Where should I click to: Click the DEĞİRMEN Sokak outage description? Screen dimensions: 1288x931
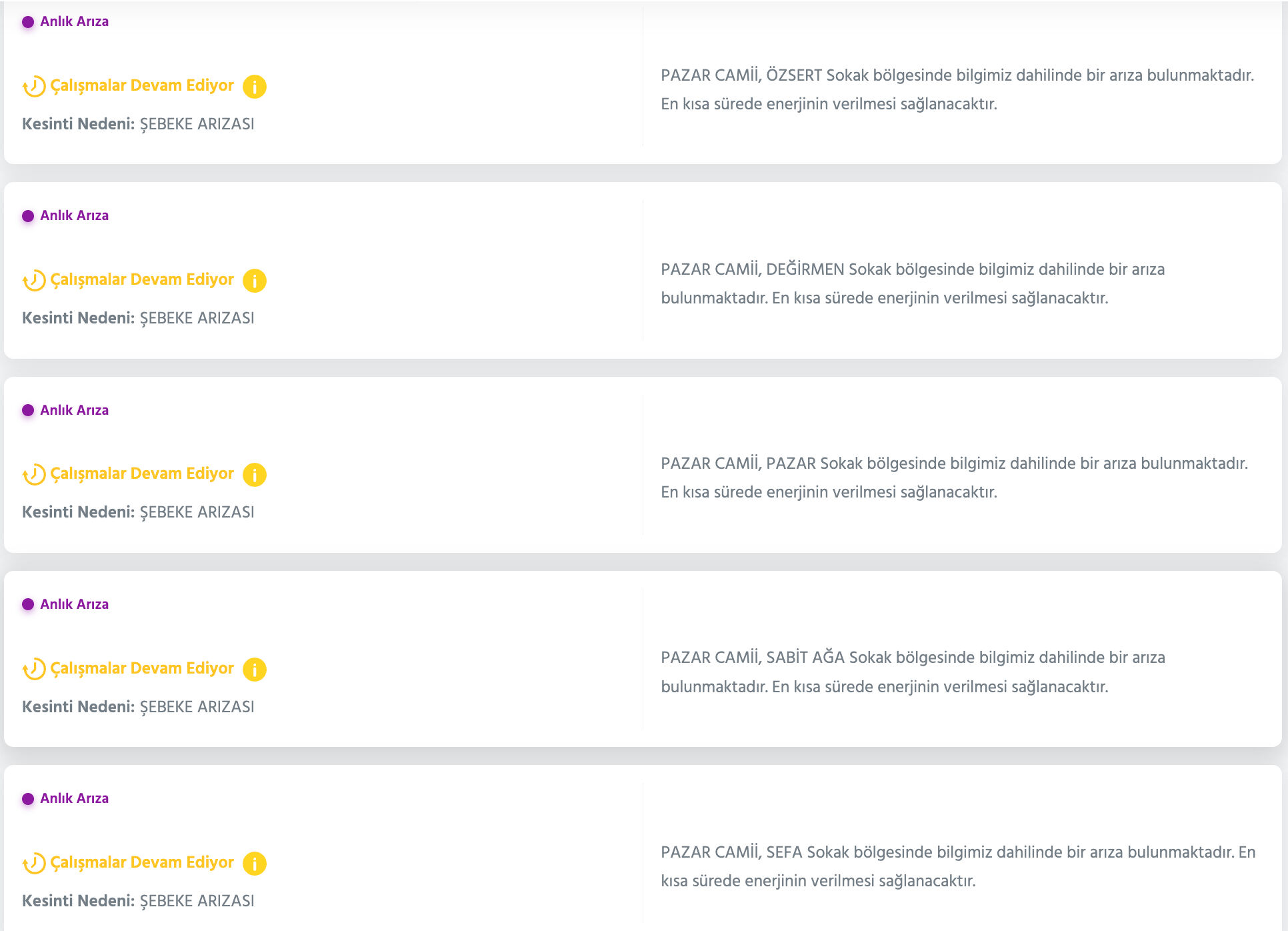coord(912,283)
